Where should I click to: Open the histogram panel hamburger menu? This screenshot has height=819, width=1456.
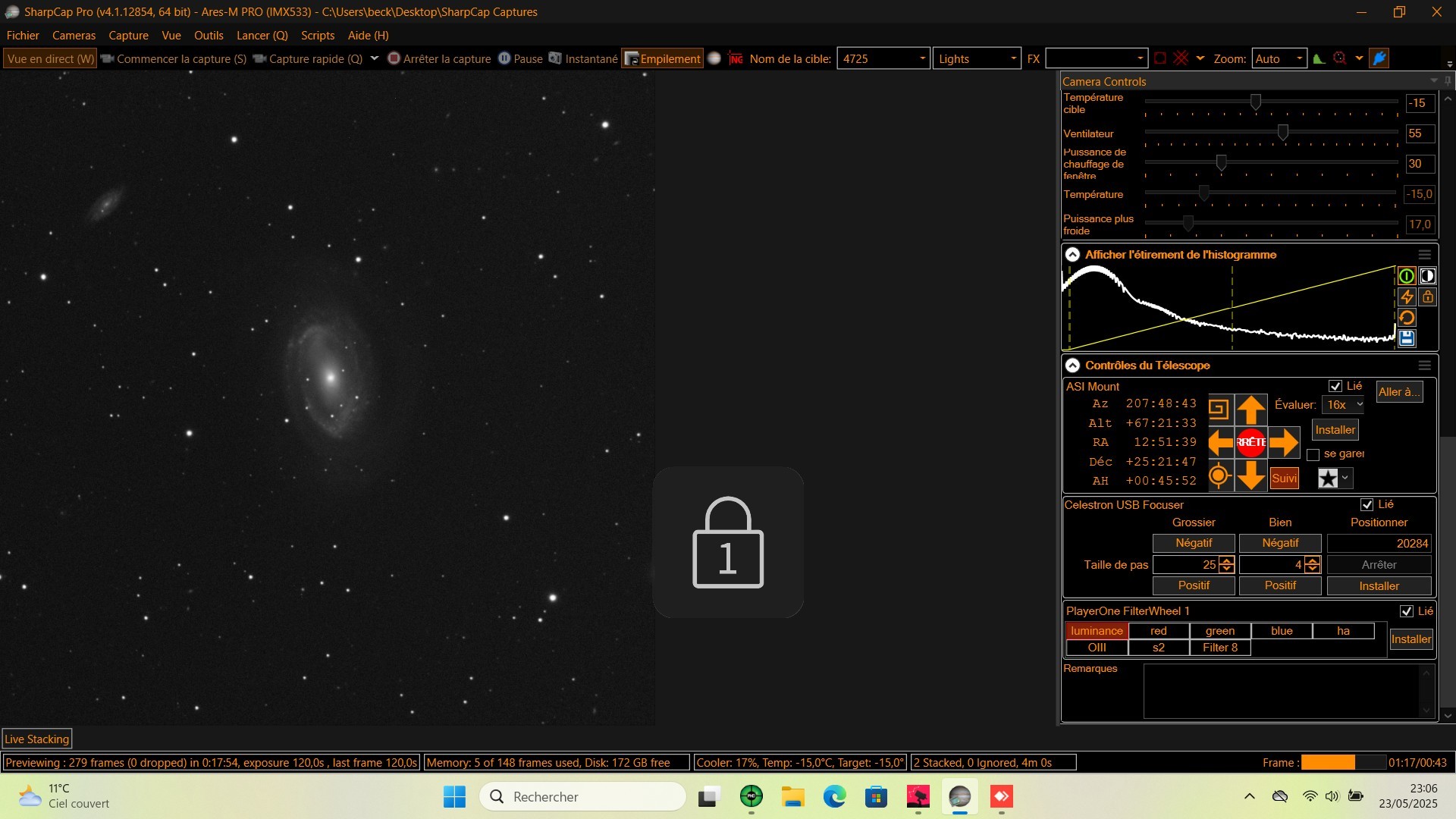pos(1425,255)
